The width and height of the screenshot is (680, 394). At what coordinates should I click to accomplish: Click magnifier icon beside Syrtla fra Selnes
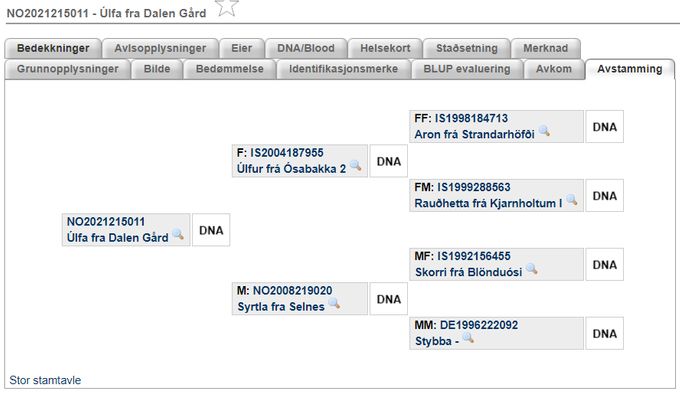pyautogui.click(x=334, y=303)
